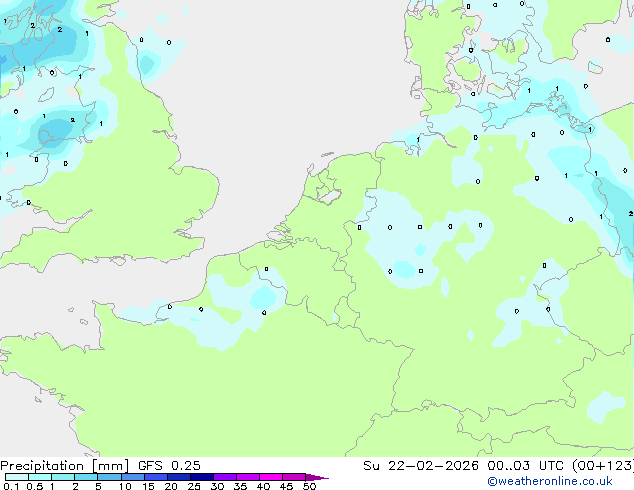Open the weatheronline.co.uk copyright link
634x490 pixels.
pos(550,481)
